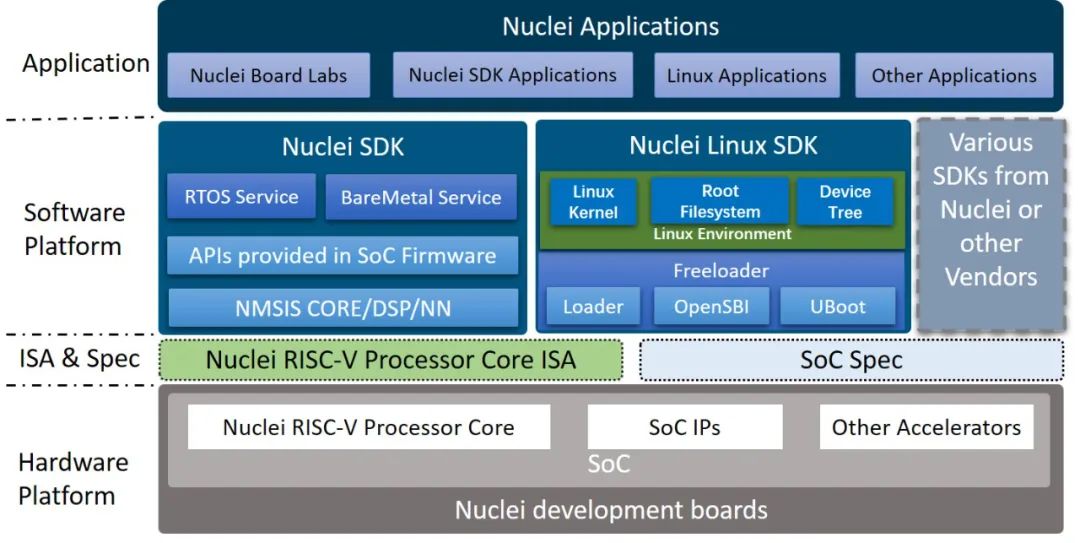1080x543 pixels.
Task: Click the OpenSBI box
Action: pyautogui.click(x=711, y=307)
